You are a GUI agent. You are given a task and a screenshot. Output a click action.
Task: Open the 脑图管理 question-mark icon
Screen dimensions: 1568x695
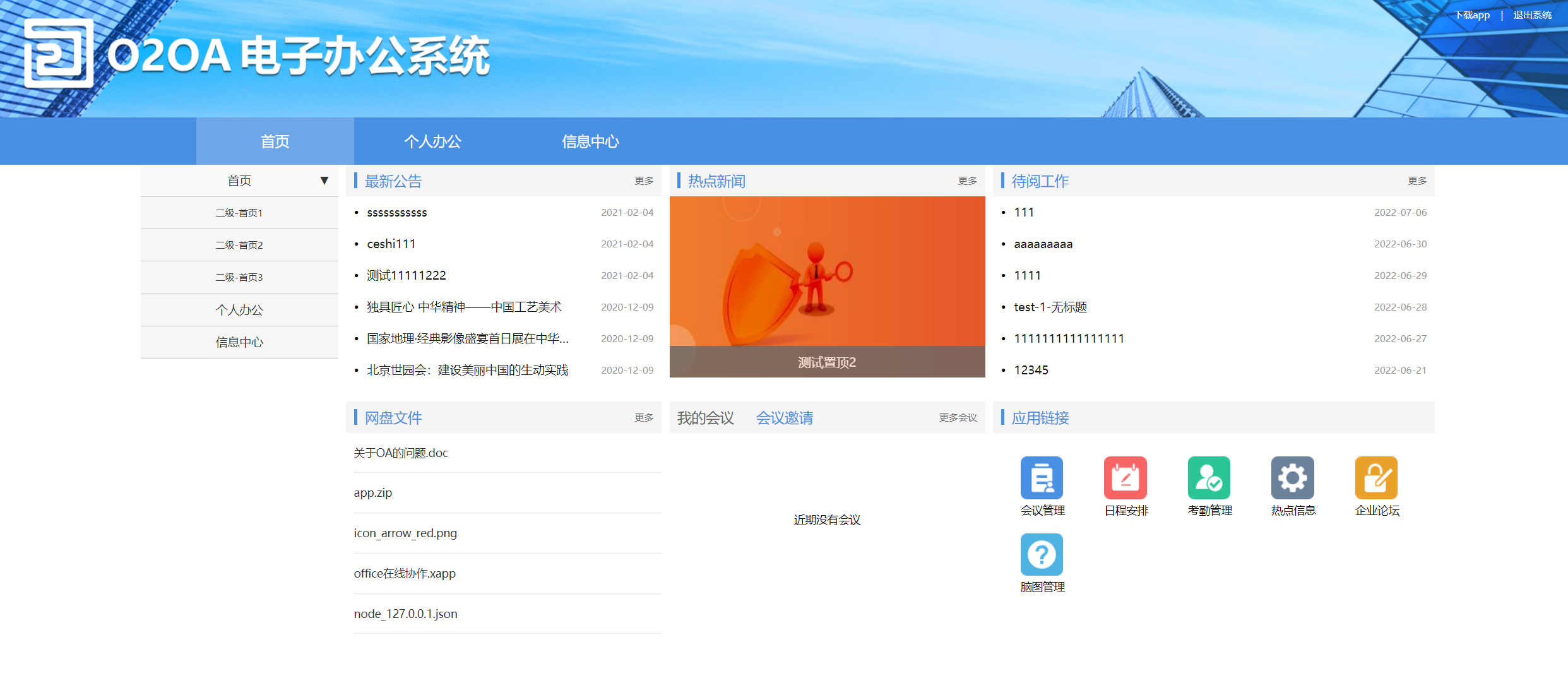(1042, 554)
